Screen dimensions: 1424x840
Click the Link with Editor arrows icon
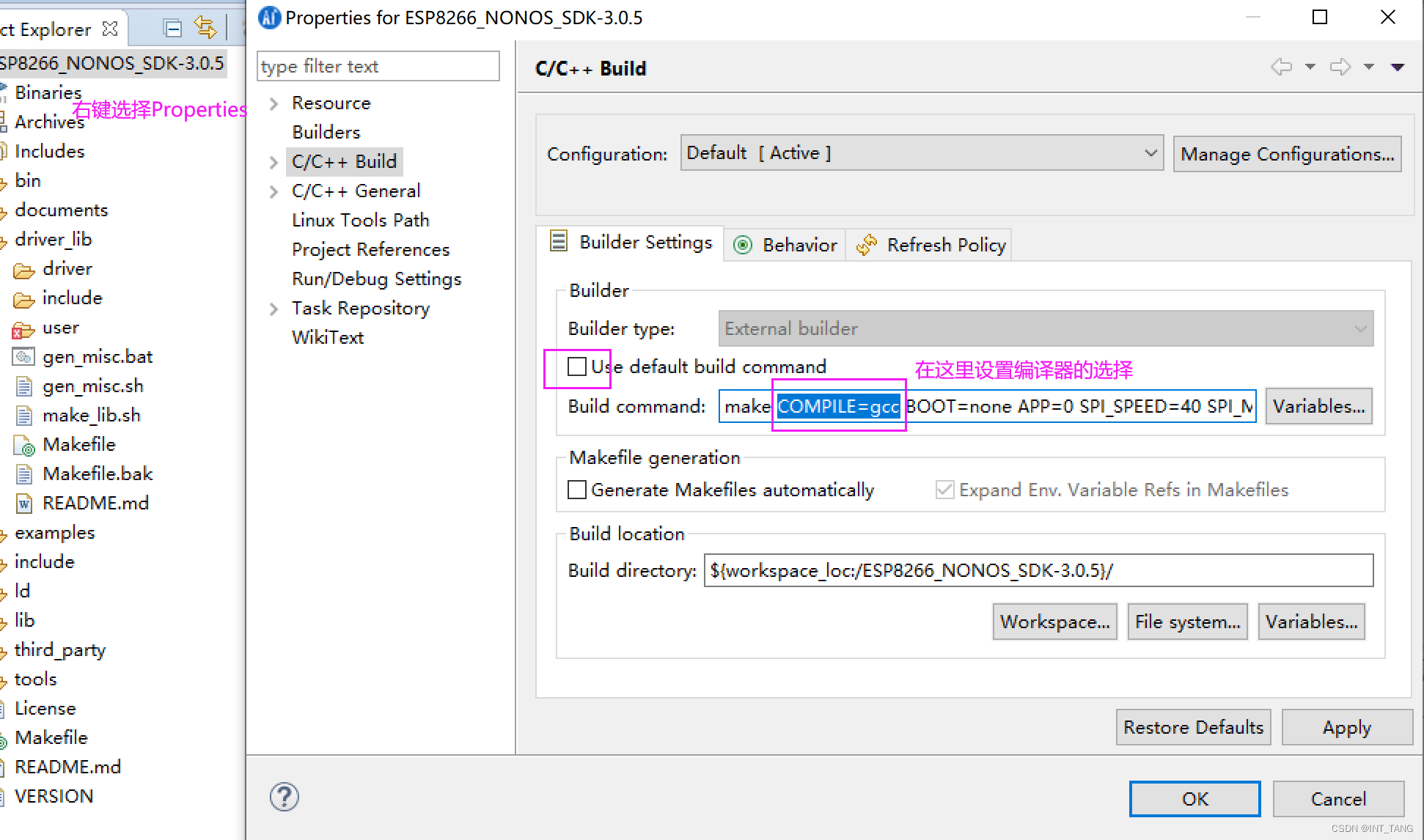[205, 29]
